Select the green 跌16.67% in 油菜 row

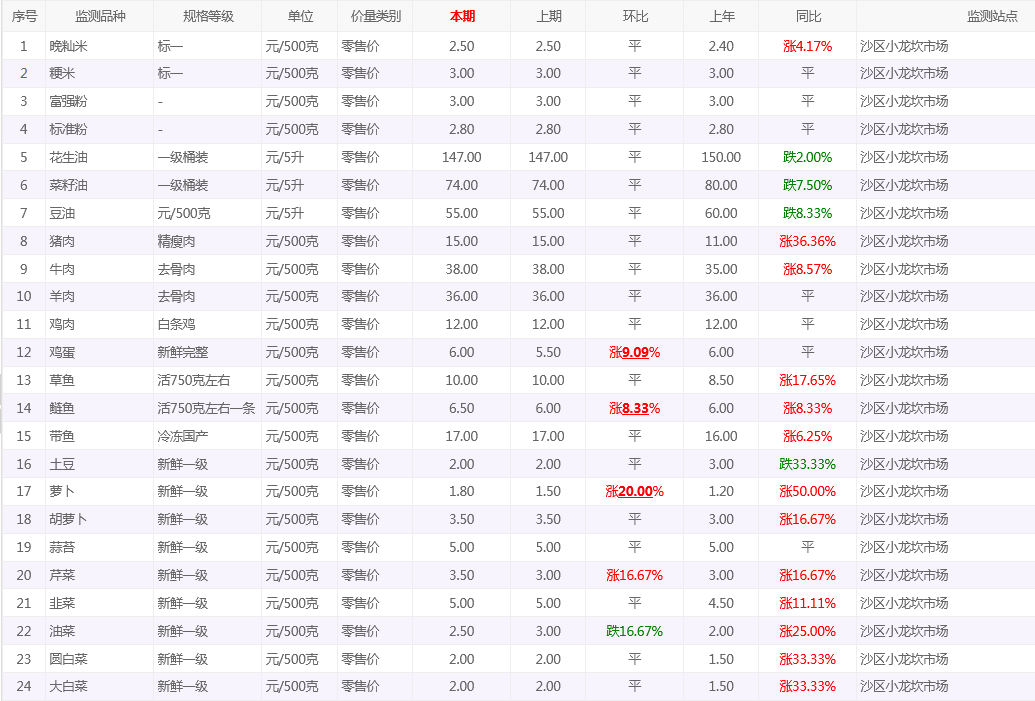coord(634,632)
